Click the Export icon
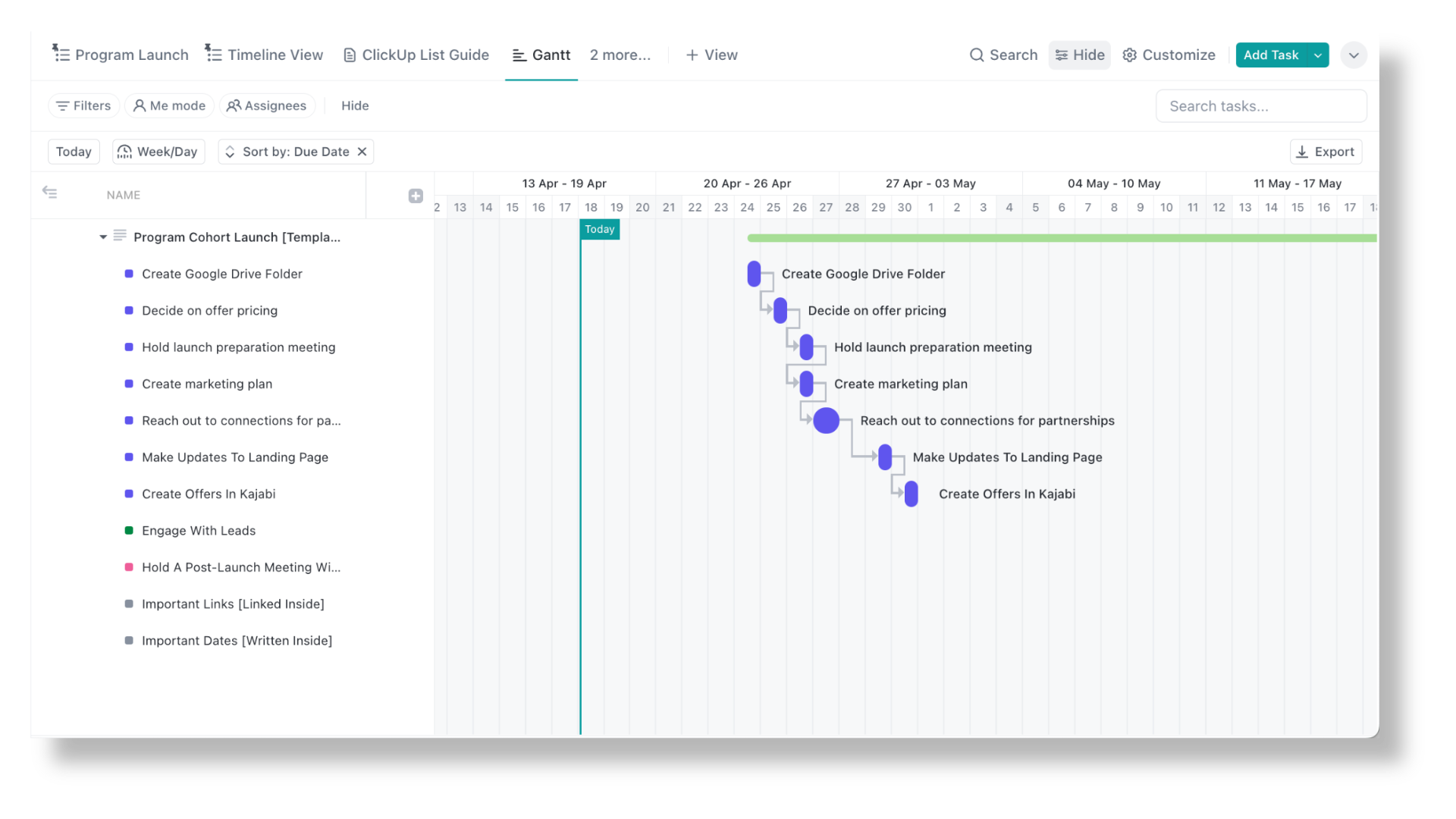This screenshot has width=1456, height=819. pos(1302,151)
